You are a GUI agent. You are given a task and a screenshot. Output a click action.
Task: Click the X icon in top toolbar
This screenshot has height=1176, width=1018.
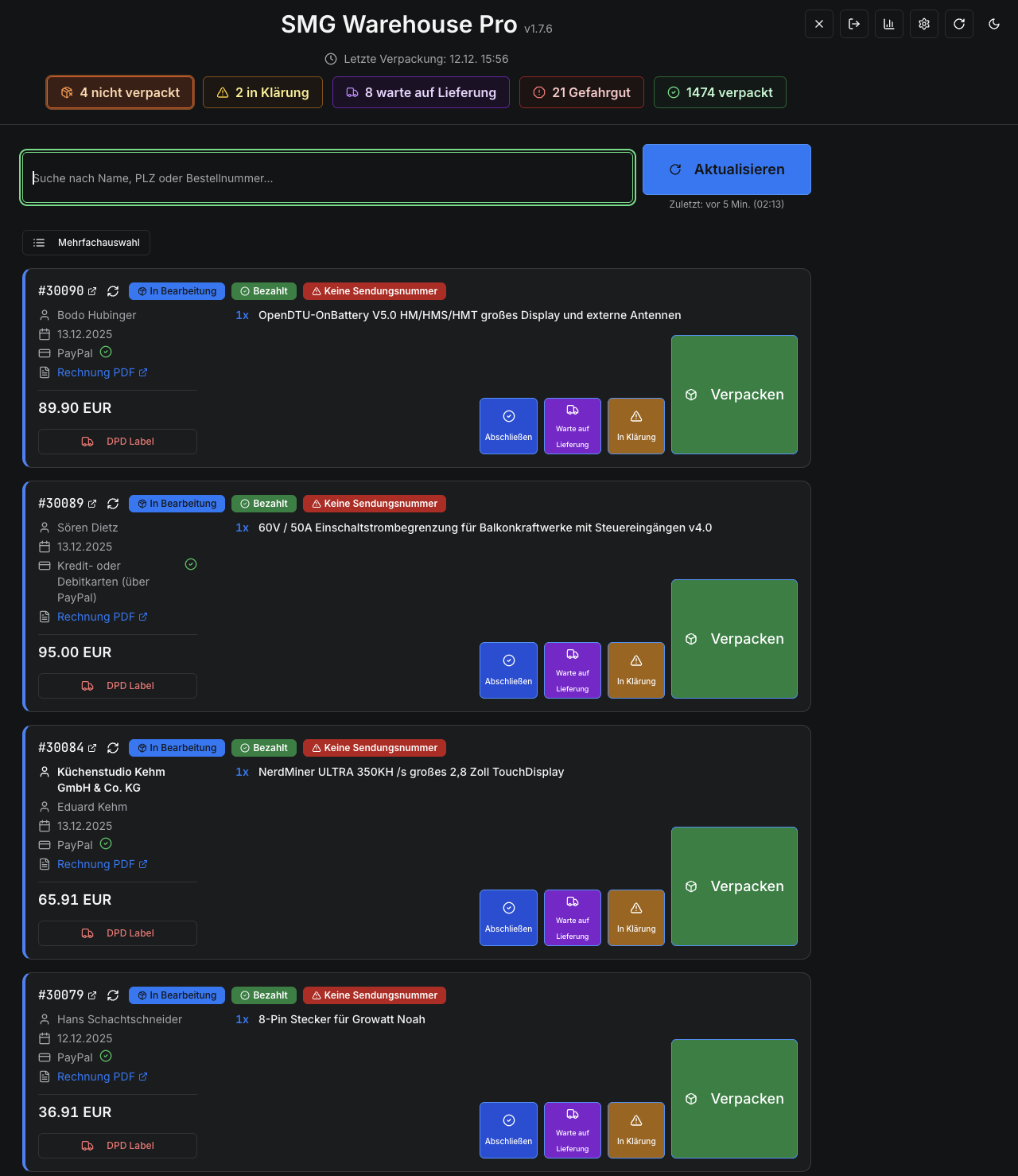coord(818,24)
